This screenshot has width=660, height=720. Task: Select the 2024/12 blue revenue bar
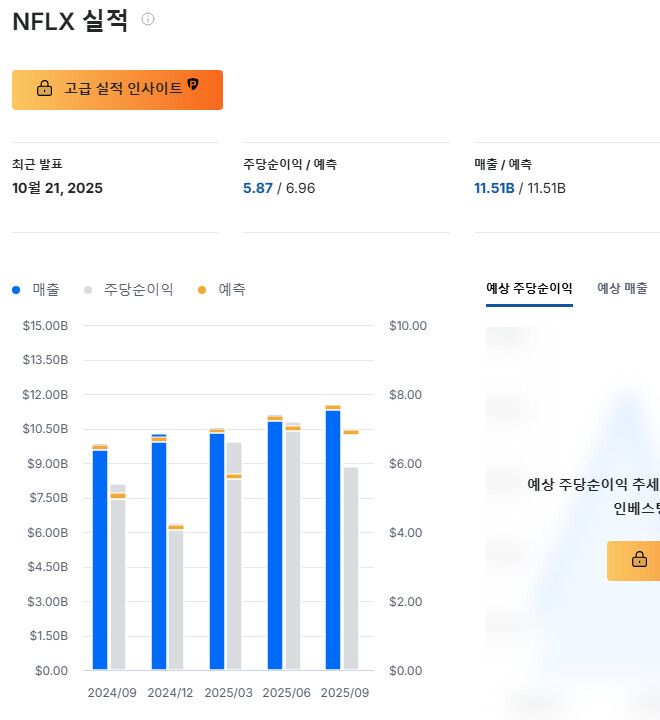coord(159,551)
